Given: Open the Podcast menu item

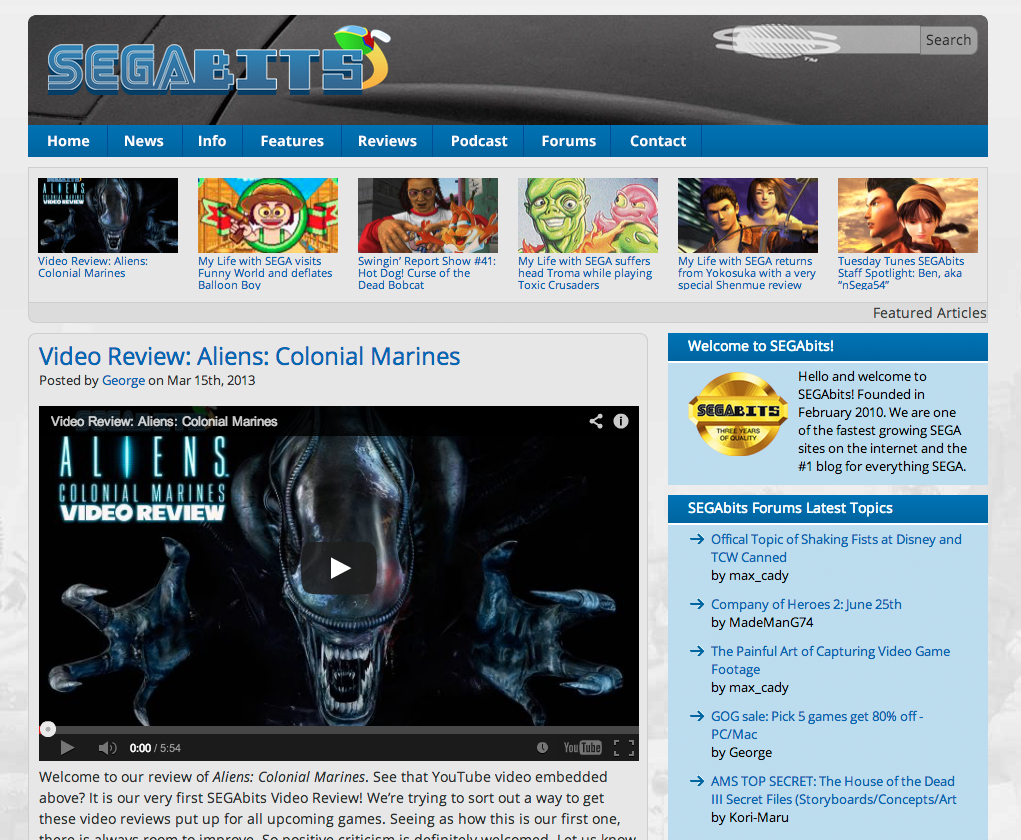Looking at the screenshot, I should 479,141.
